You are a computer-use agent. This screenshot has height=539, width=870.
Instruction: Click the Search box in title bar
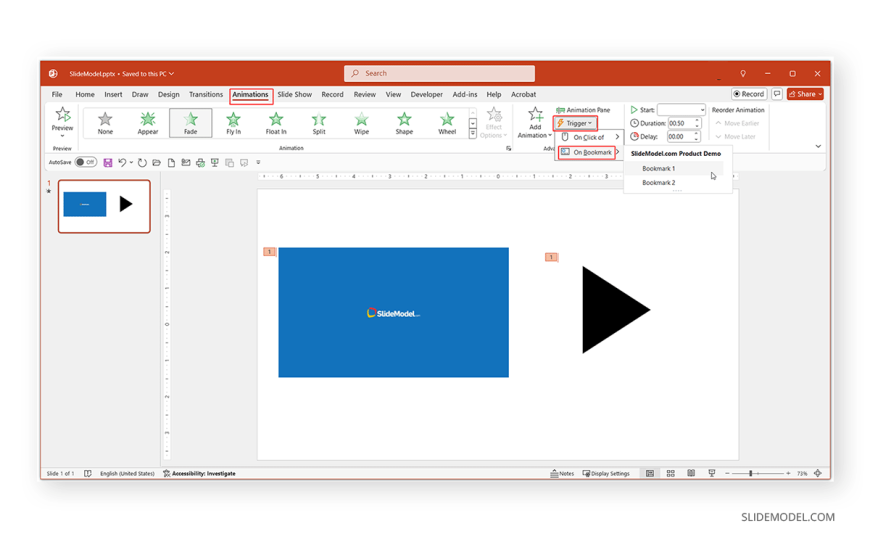(x=439, y=73)
